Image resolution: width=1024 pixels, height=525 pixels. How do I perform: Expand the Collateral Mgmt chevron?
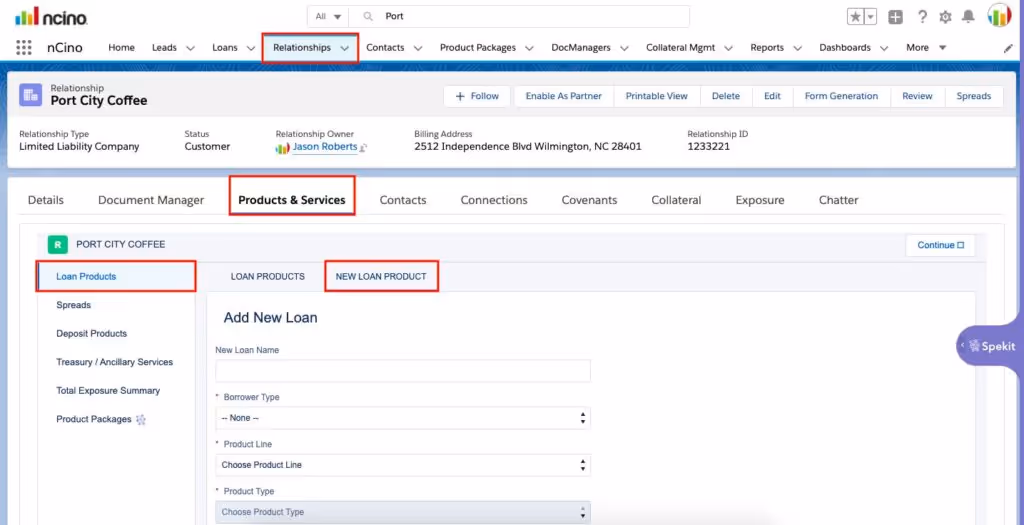(x=729, y=48)
